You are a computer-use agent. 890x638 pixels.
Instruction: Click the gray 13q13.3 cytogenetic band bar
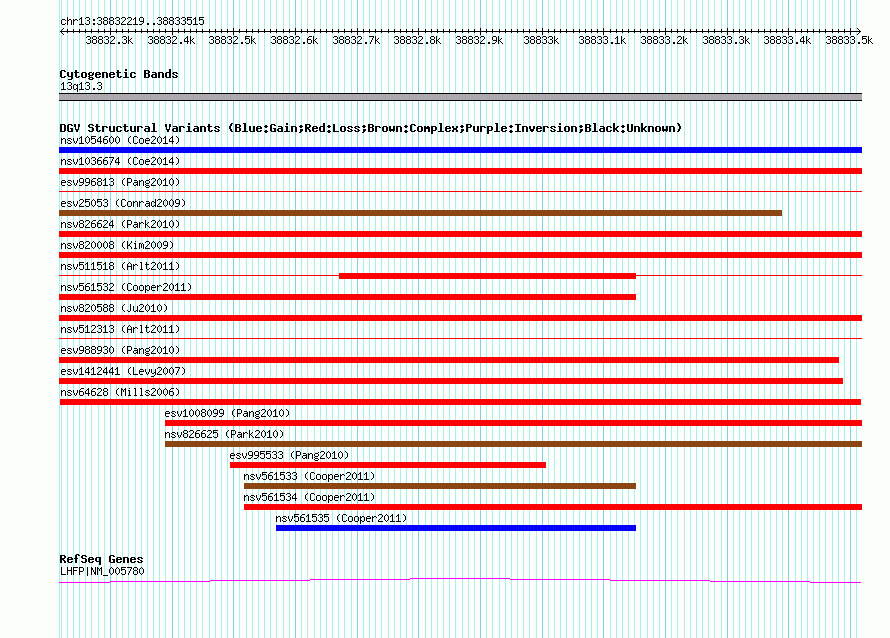coord(460,97)
